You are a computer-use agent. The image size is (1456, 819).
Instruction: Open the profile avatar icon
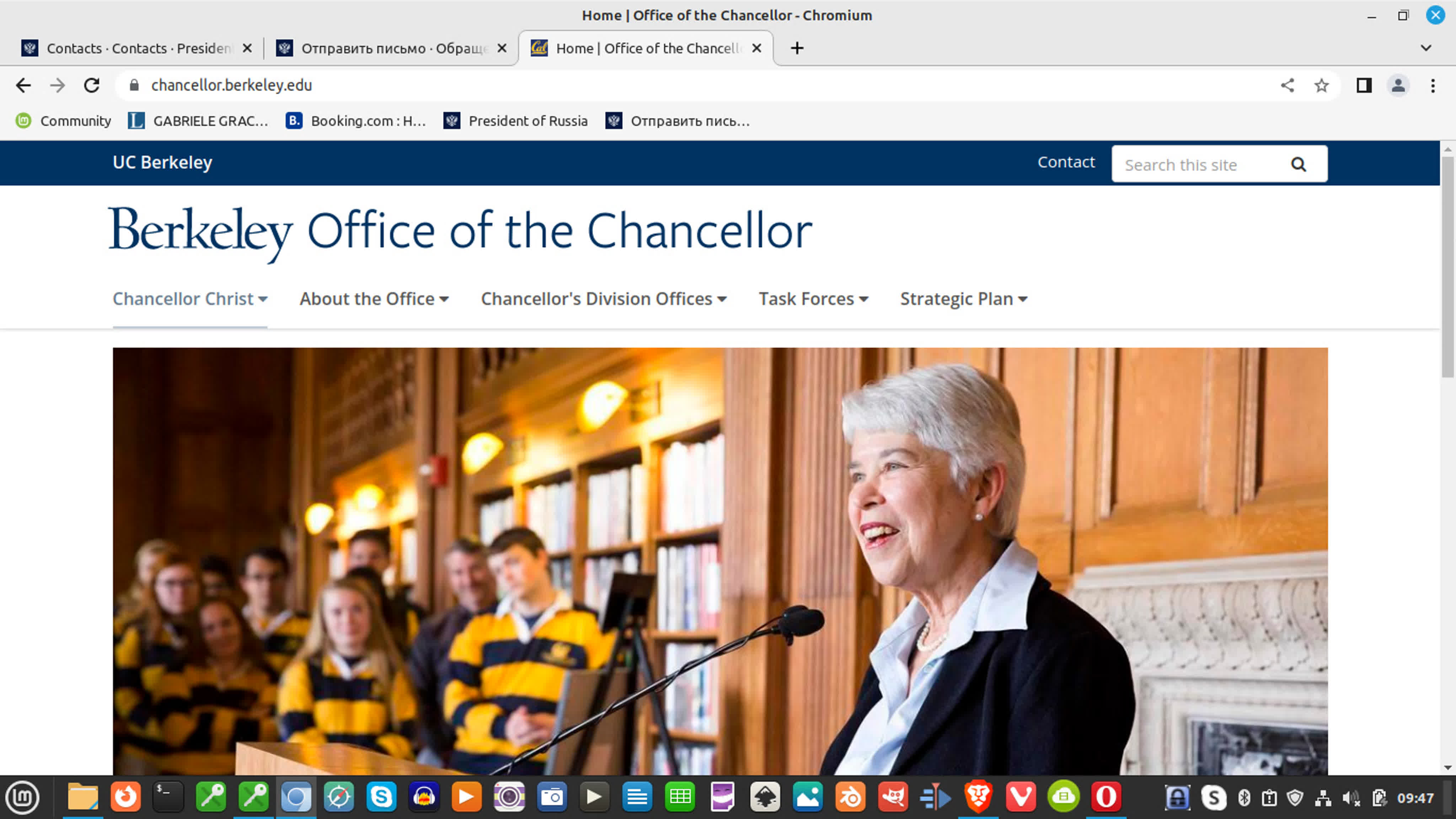(x=1398, y=85)
